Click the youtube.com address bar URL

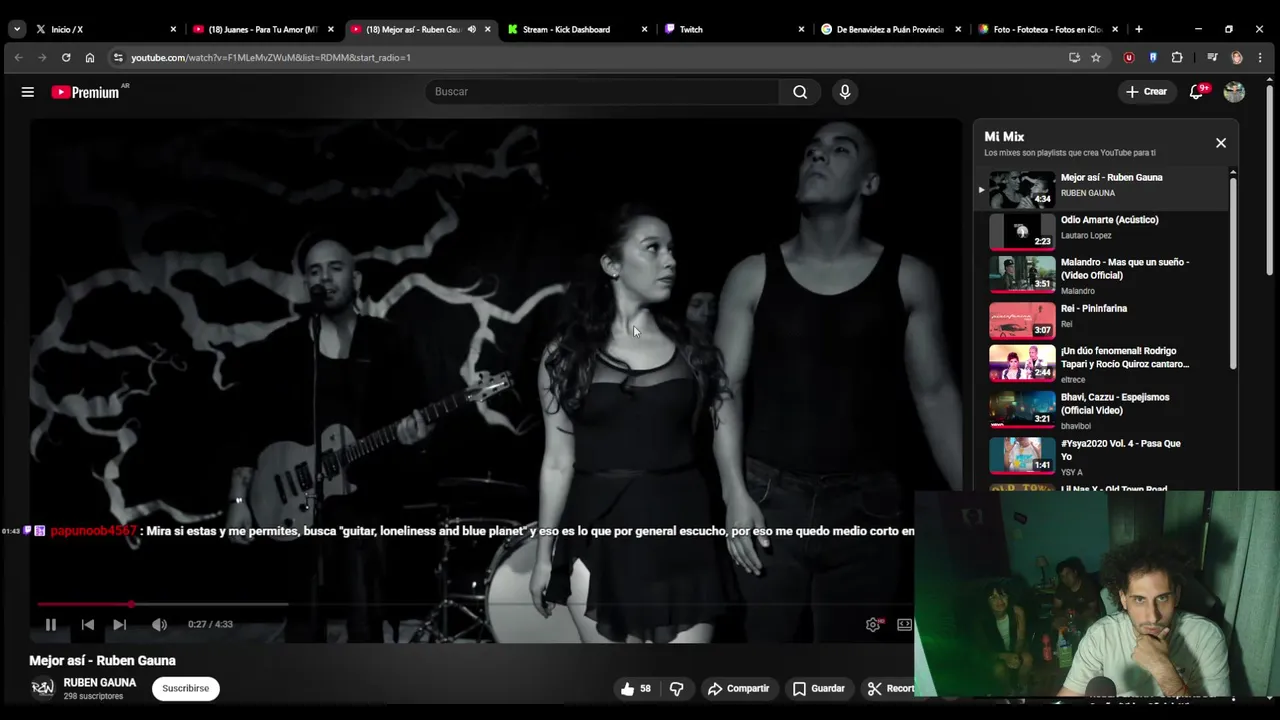click(x=270, y=58)
